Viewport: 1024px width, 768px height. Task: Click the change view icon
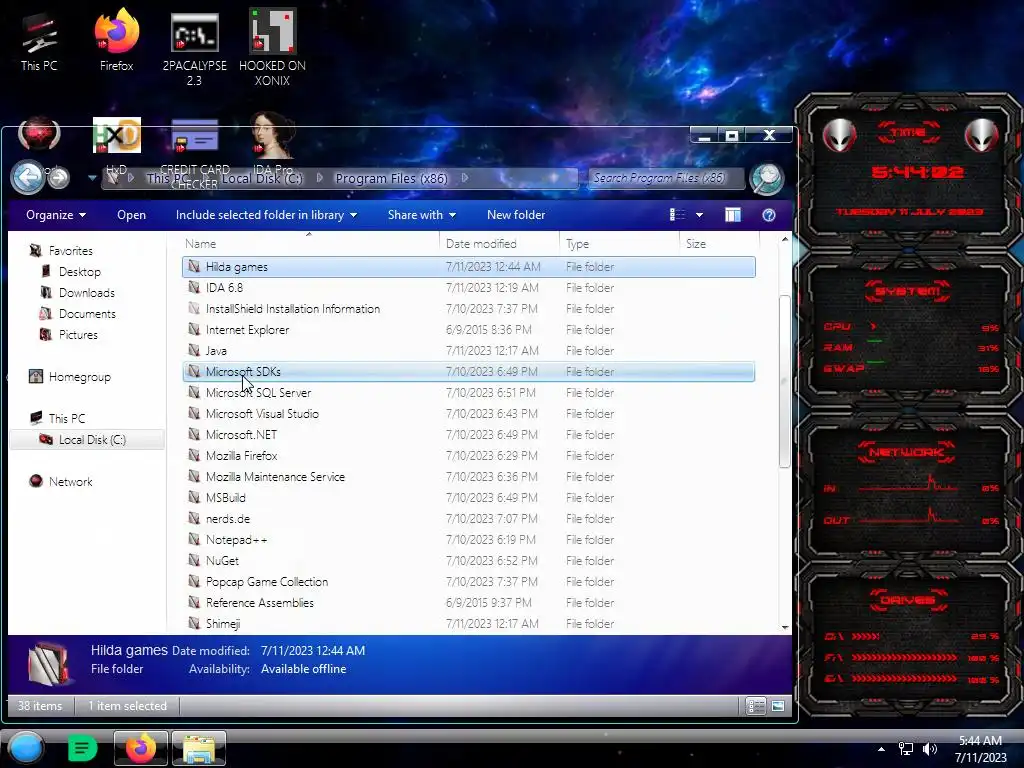(x=678, y=215)
